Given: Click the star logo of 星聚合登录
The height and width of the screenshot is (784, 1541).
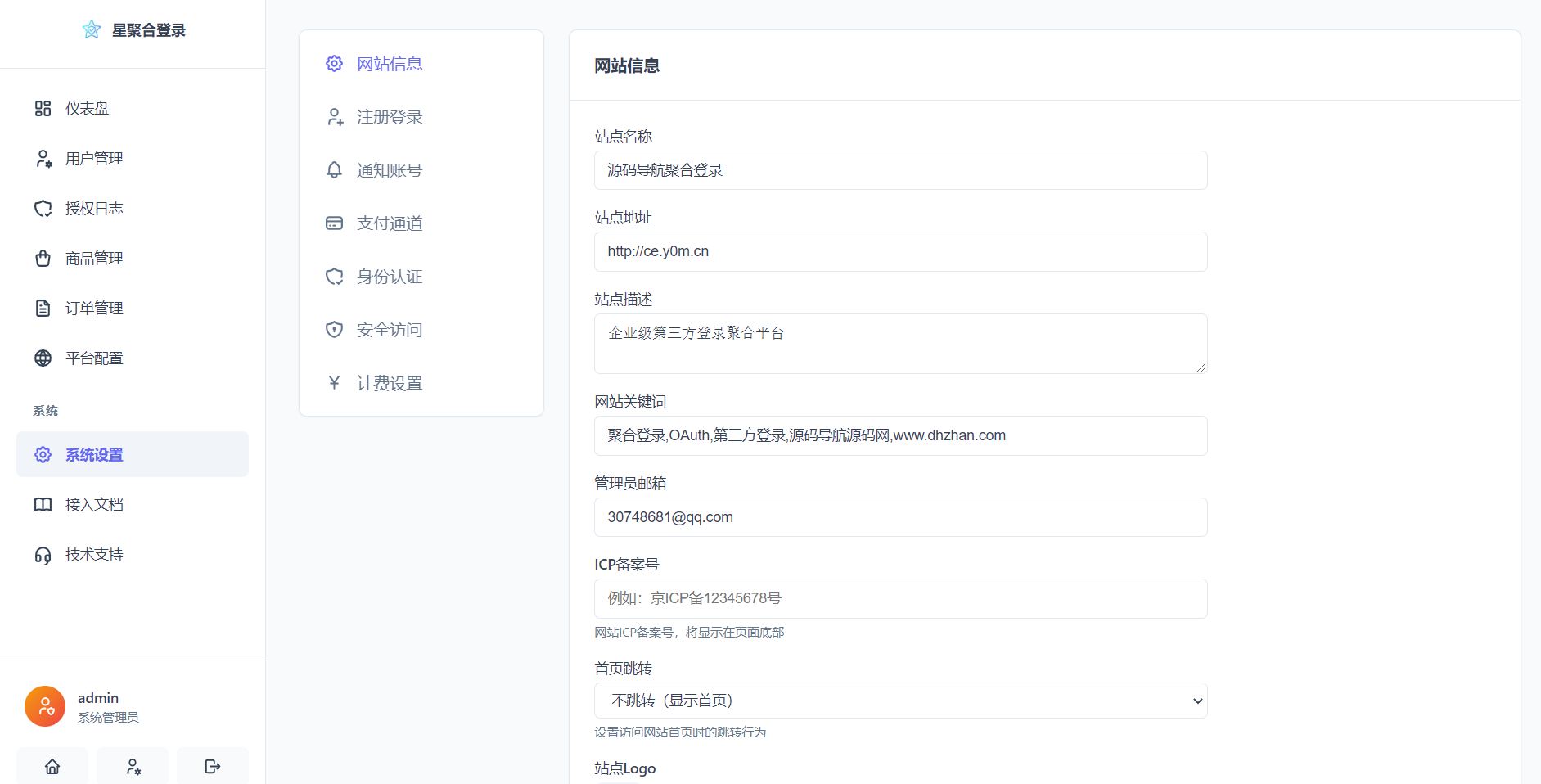Looking at the screenshot, I should [92, 30].
